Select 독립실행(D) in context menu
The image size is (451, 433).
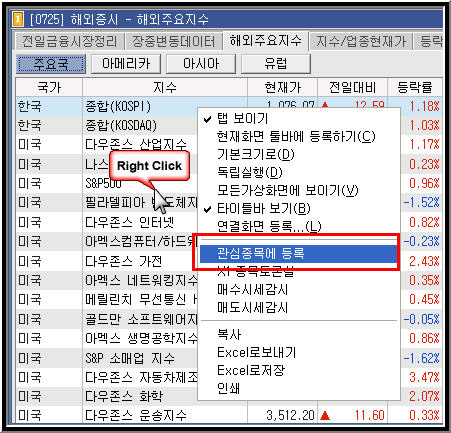[250, 173]
